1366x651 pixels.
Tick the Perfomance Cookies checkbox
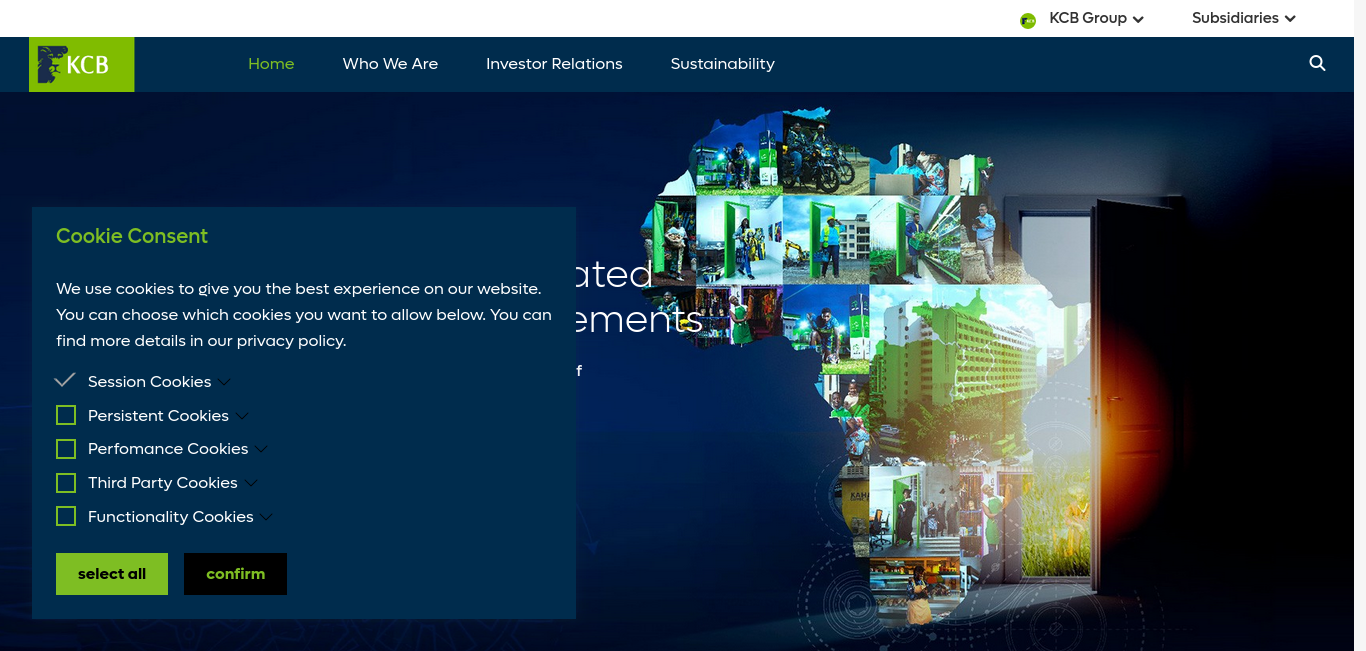pos(66,449)
